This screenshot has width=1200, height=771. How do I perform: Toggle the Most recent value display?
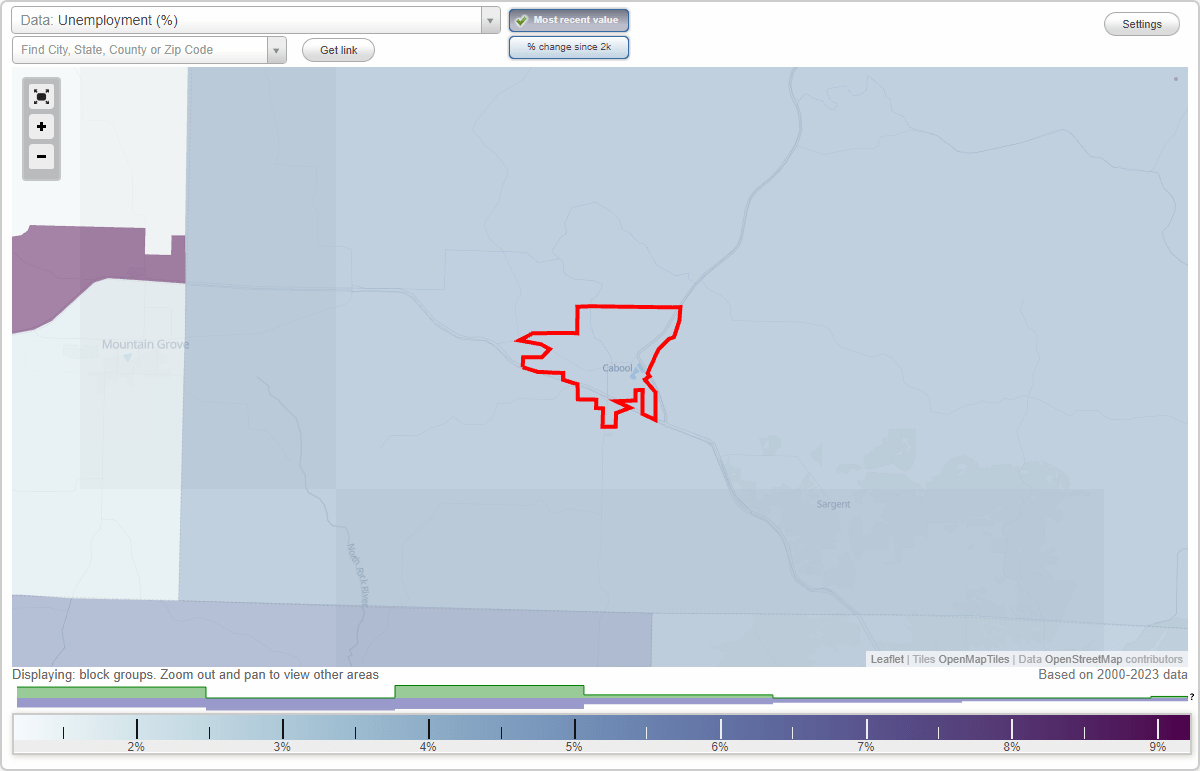[569, 19]
